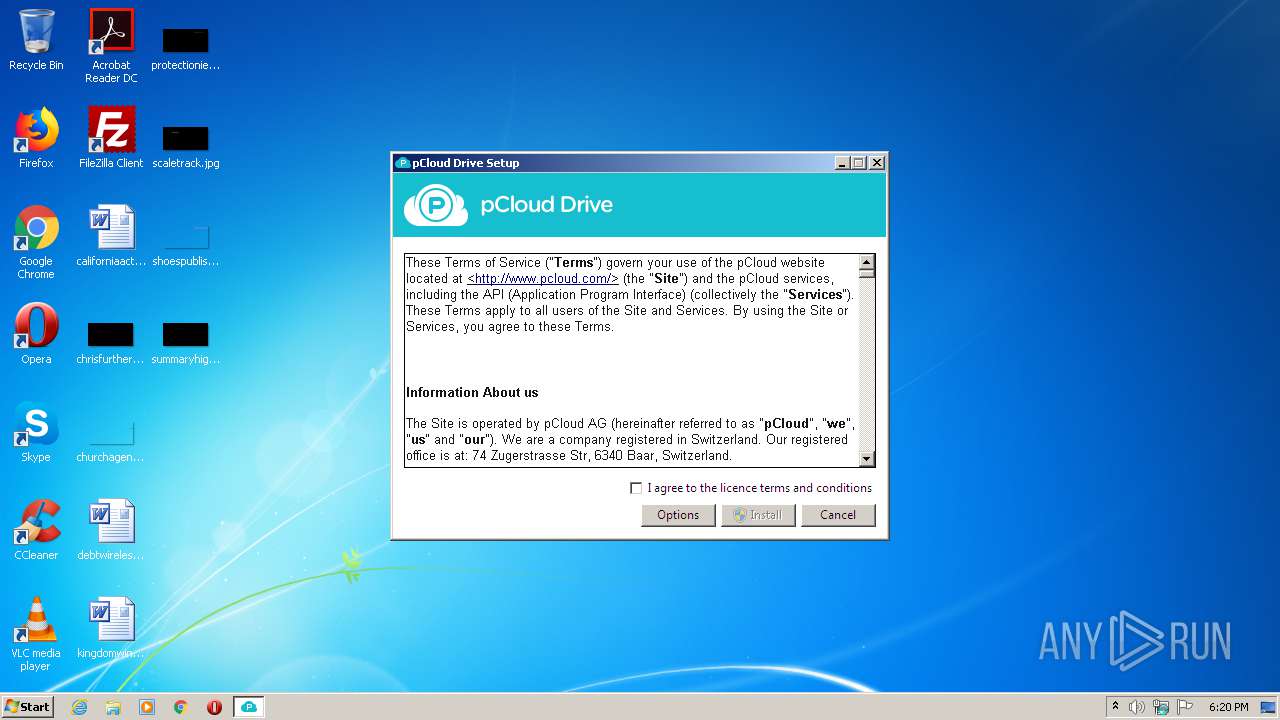This screenshot has width=1280, height=720.
Task: Click terms scrollbar up arrow
Action: pyautogui.click(x=867, y=262)
